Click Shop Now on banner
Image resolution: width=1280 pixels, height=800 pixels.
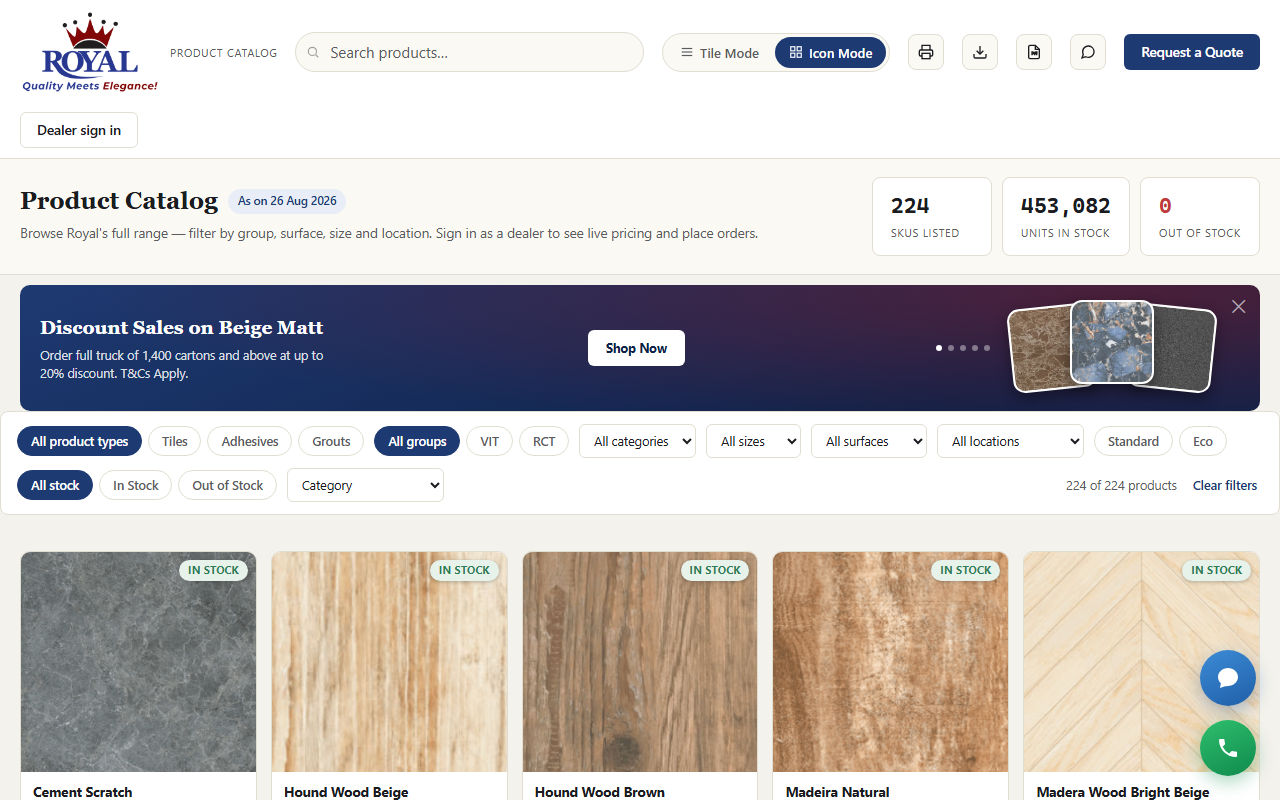click(x=636, y=348)
